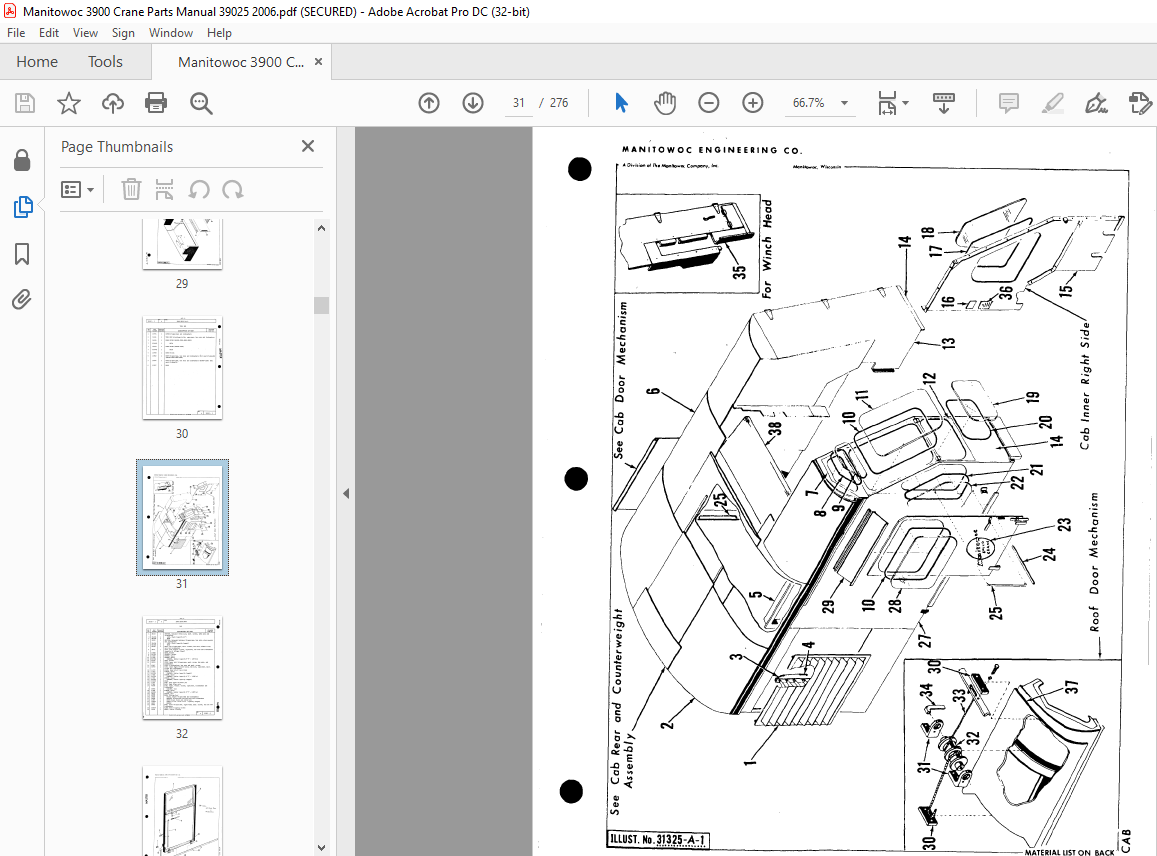The width and height of the screenshot is (1157, 856).
Task: Open the Edit menu
Action: (x=49, y=32)
